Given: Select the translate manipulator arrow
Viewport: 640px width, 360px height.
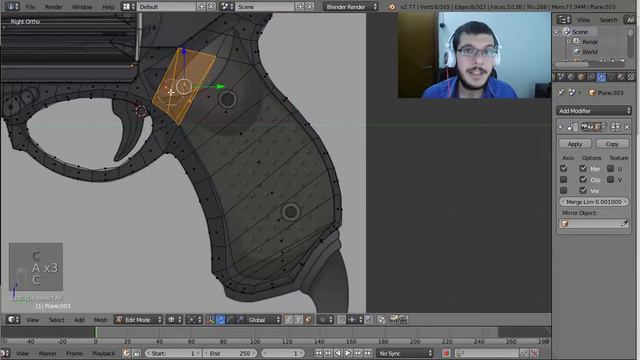Looking at the screenshot, I should point(220,320).
